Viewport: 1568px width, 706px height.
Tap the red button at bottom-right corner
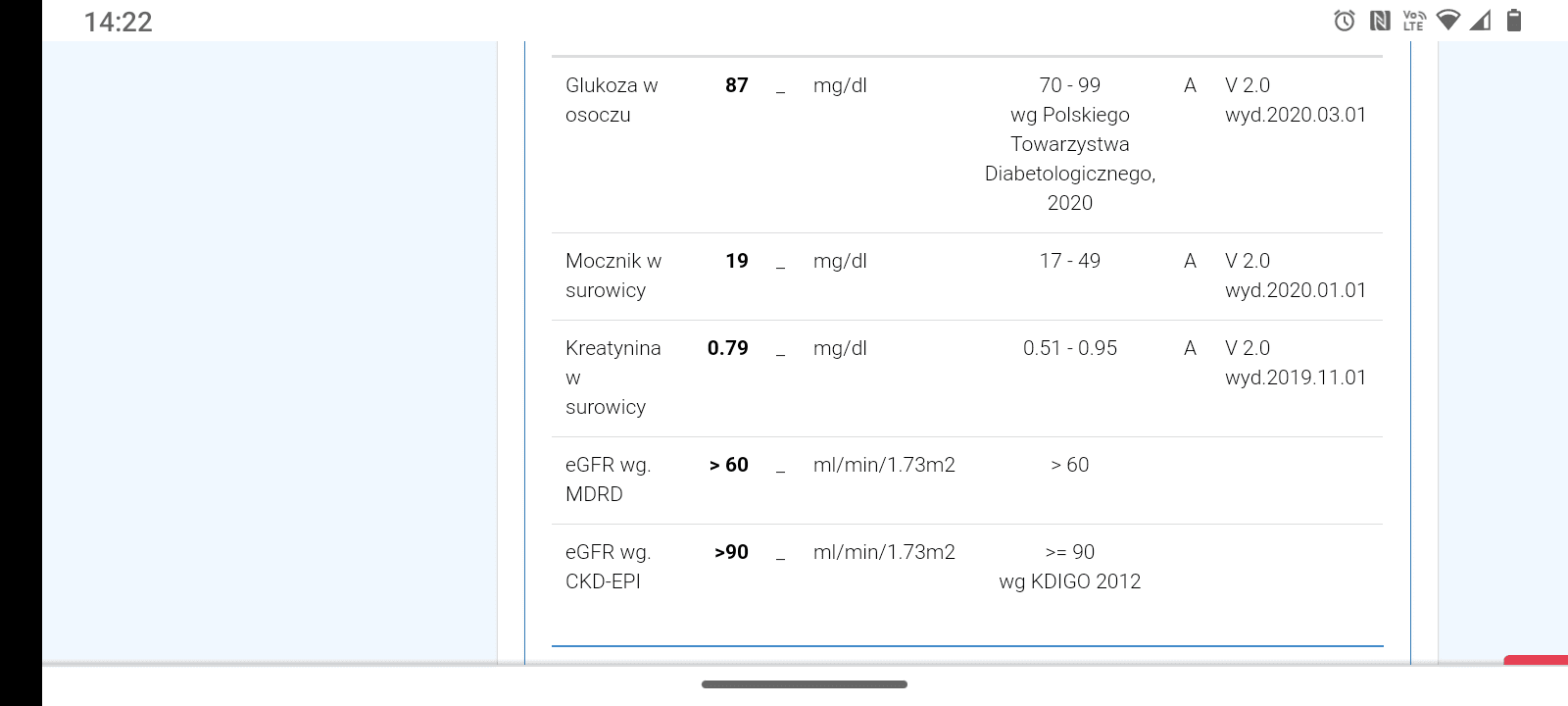coord(1539,661)
